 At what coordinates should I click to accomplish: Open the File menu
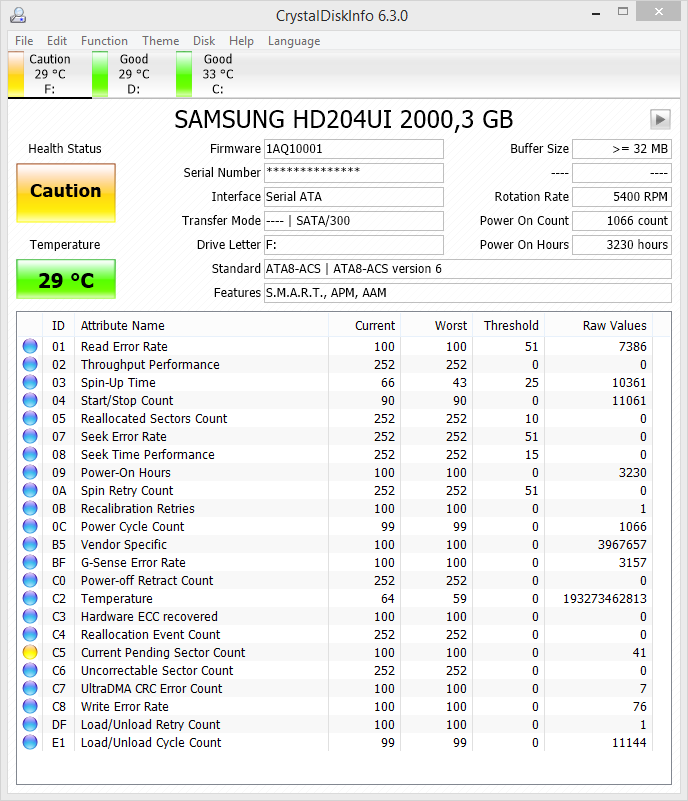[24, 41]
